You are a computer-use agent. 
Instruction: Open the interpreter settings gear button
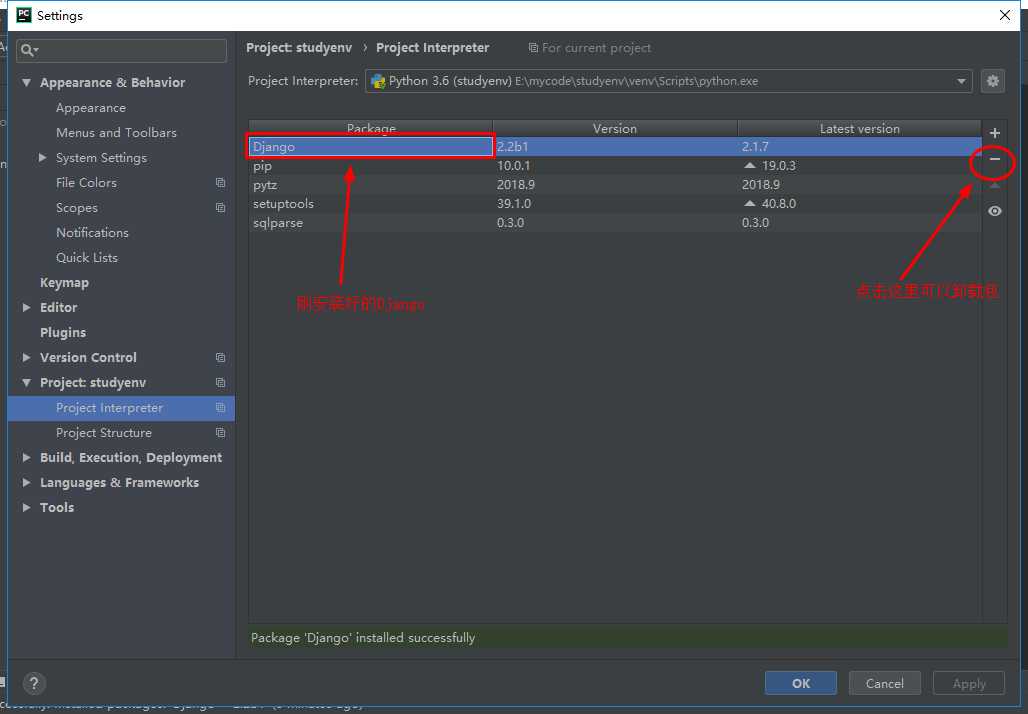993,81
